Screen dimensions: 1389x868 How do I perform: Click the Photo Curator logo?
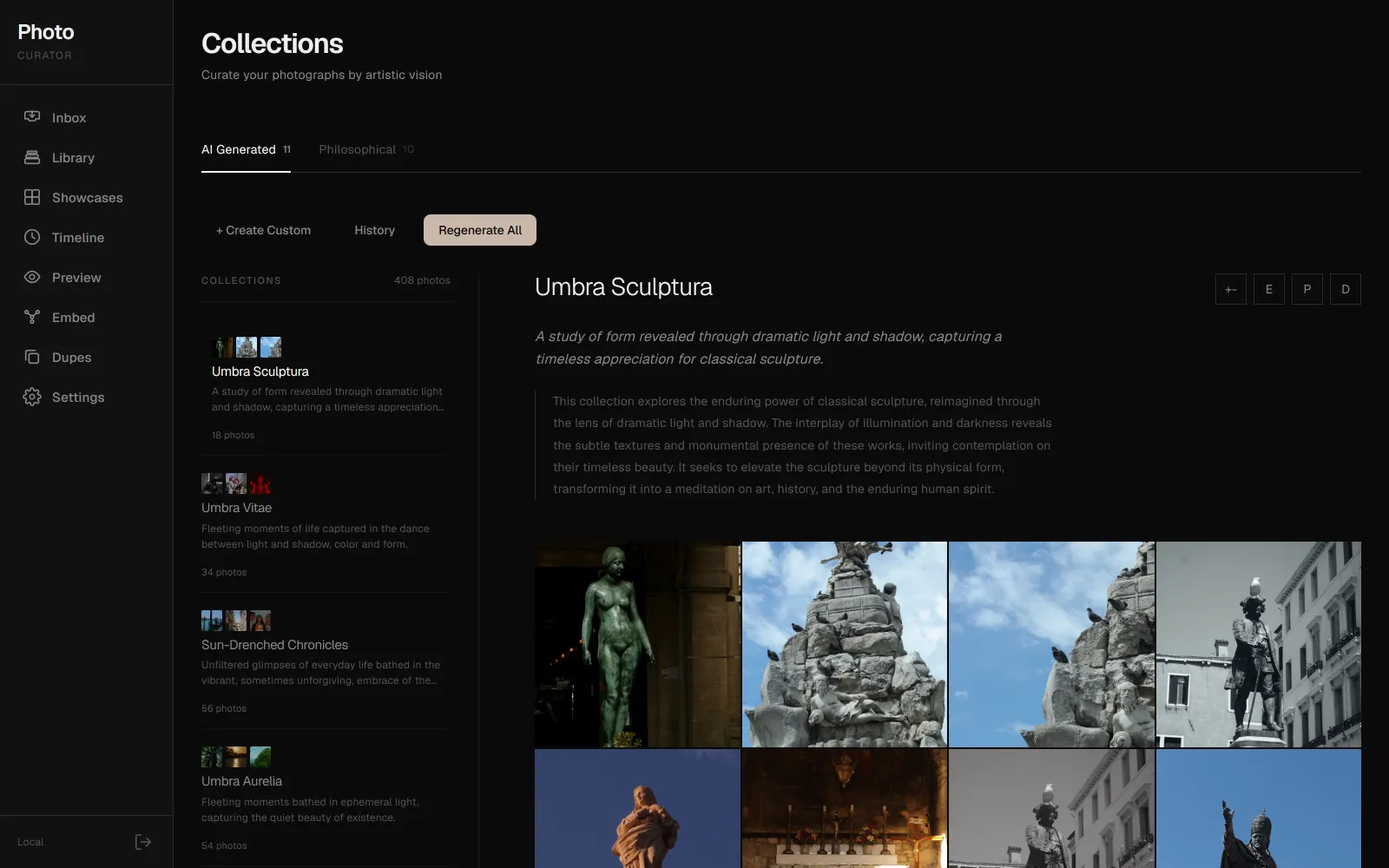coord(46,41)
